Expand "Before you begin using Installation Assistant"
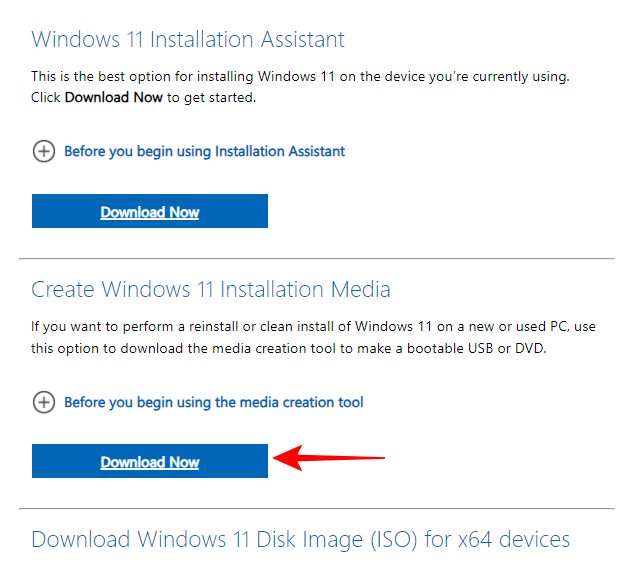The image size is (631, 565). pyautogui.click(x=204, y=152)
